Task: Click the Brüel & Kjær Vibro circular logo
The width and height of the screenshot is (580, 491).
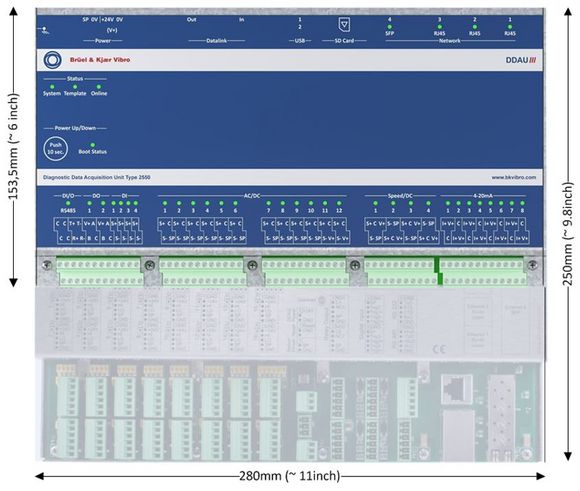Action: (x=53, y=60)
